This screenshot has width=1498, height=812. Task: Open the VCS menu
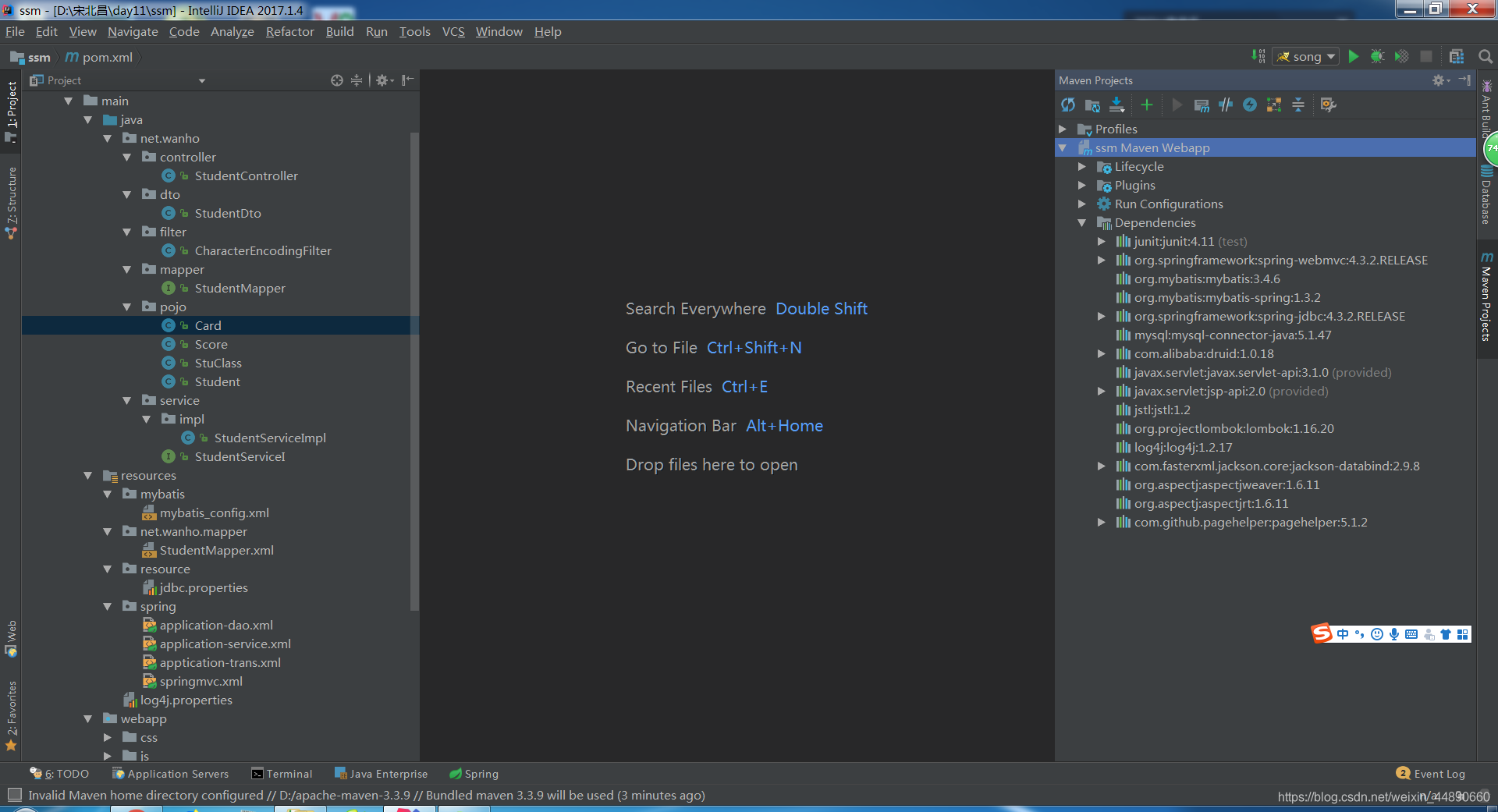click(x=453, y=31)
